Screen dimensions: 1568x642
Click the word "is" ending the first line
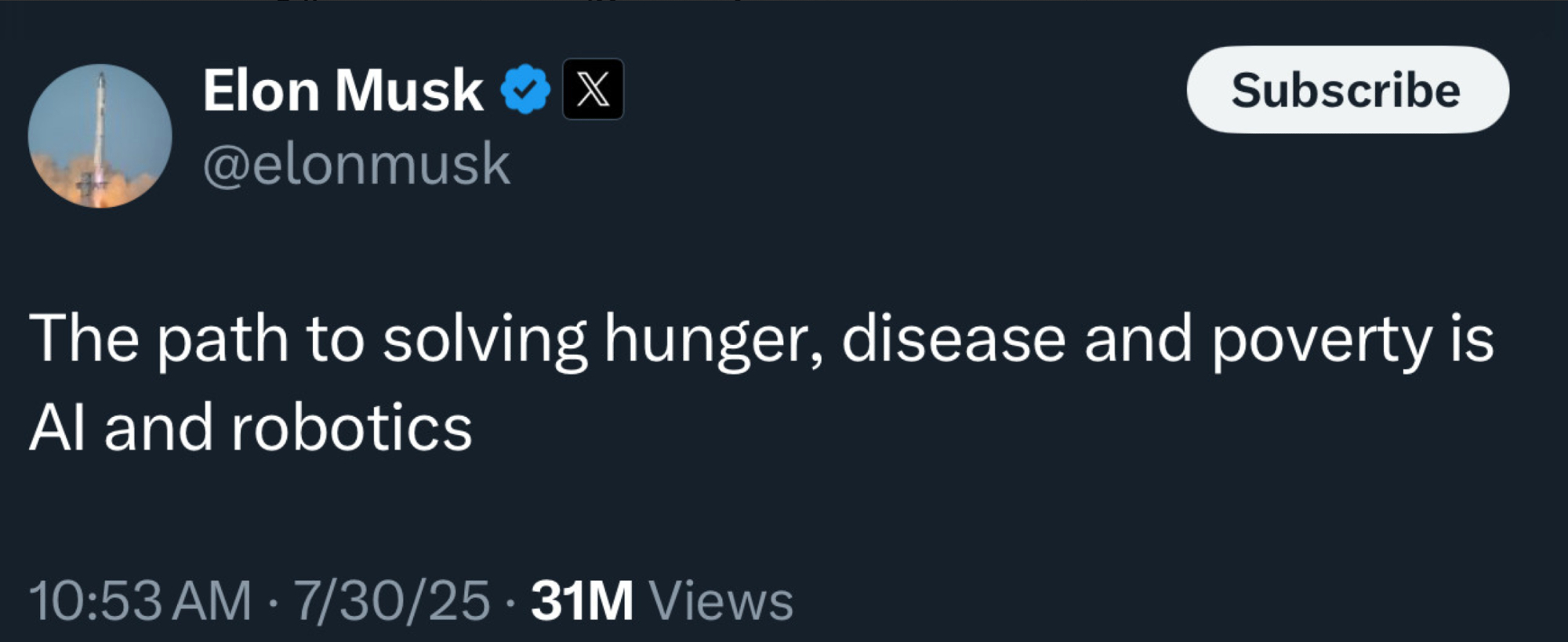(x=1472, y=340)
